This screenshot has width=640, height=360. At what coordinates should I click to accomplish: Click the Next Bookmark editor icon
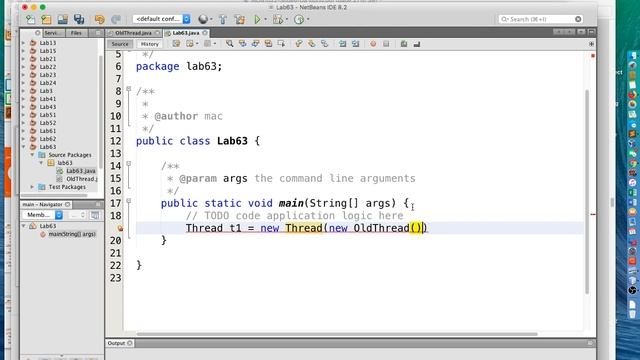pyautogui.click(x=311, y=44)
